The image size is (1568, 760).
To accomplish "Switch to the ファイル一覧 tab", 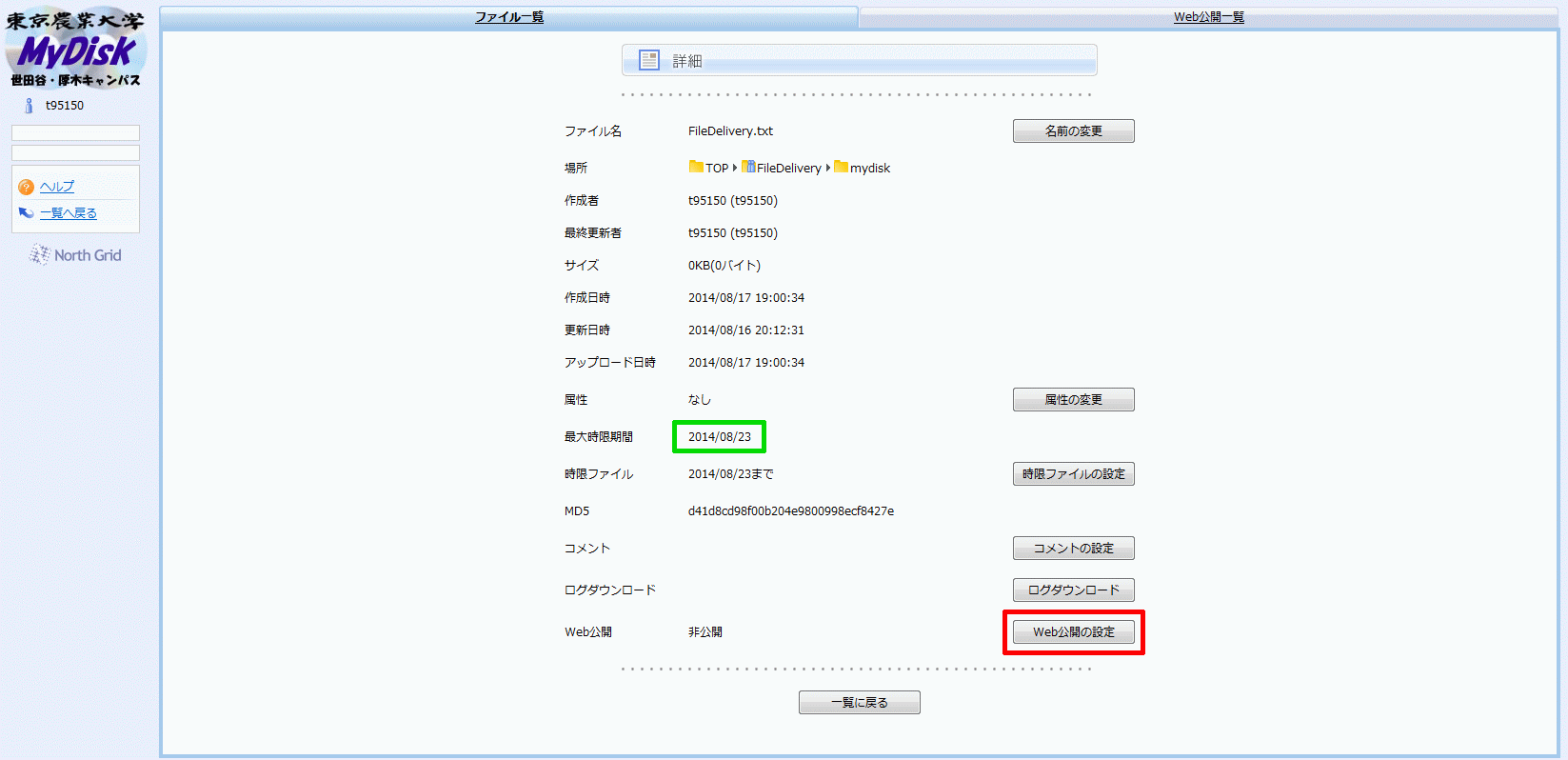I will tap(509, 17).
